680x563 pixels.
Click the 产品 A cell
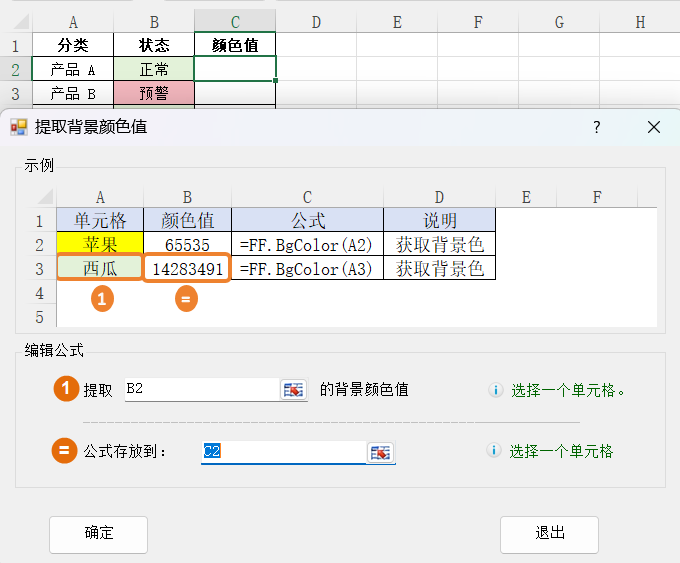pos(73,69)
